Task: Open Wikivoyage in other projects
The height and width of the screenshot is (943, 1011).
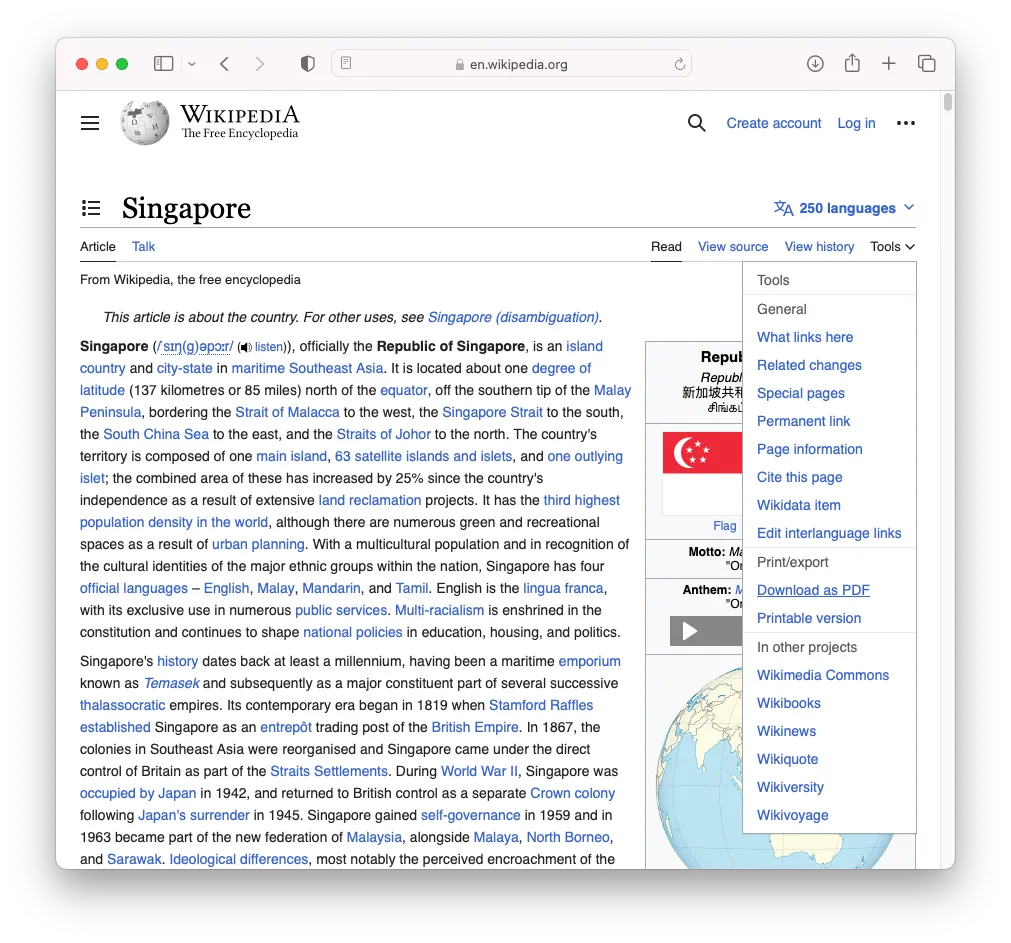Action: tap(792, 815)
